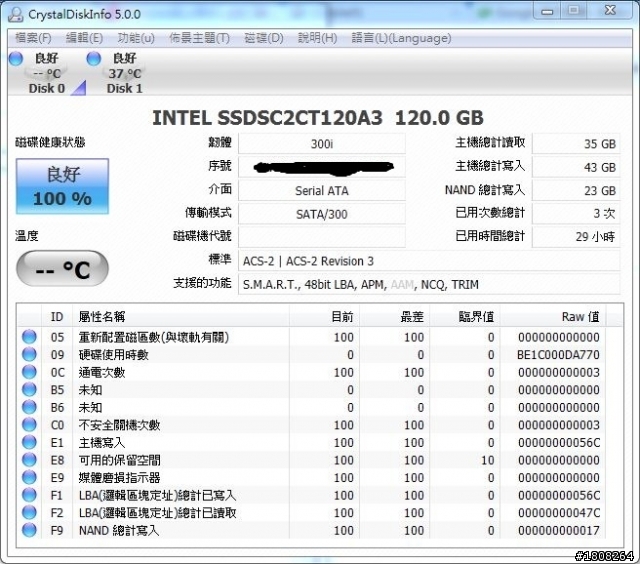The image size is (640, 564).
Task: Click status orb of attribute E1 row
Action: click(29, 442)
